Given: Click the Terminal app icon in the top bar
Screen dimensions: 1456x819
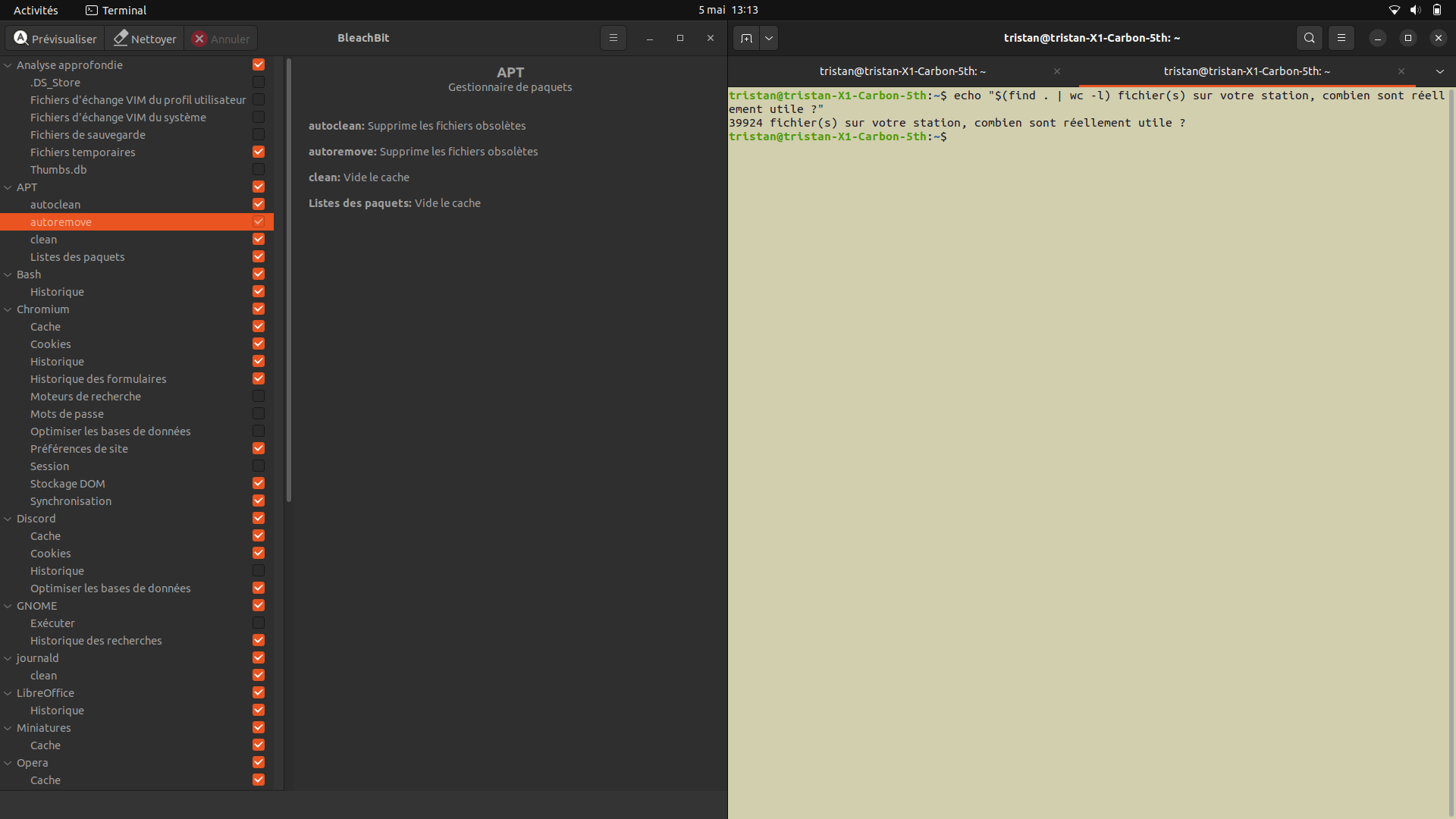Looking at the screenshot, I should (x=92, y=10).
